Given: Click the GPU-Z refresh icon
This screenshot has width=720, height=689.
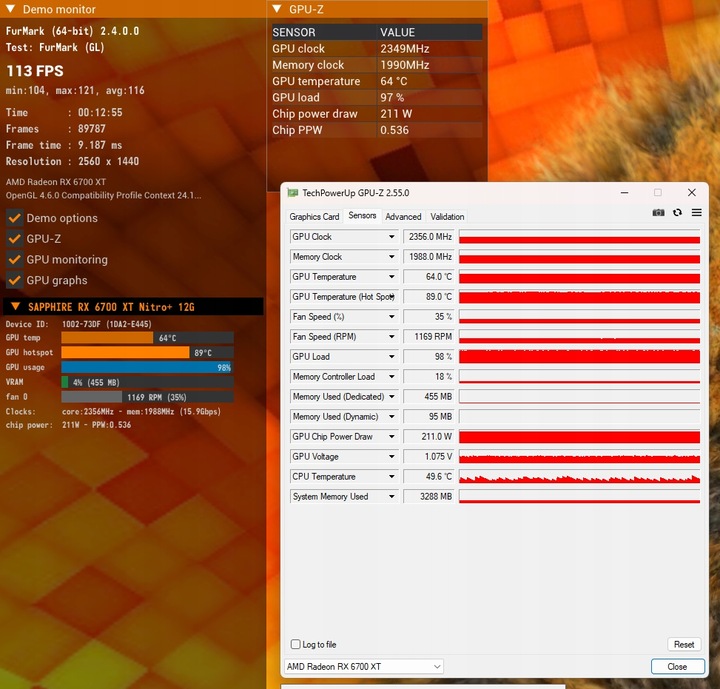Looking at the screenshot, I should coord(677,213).
